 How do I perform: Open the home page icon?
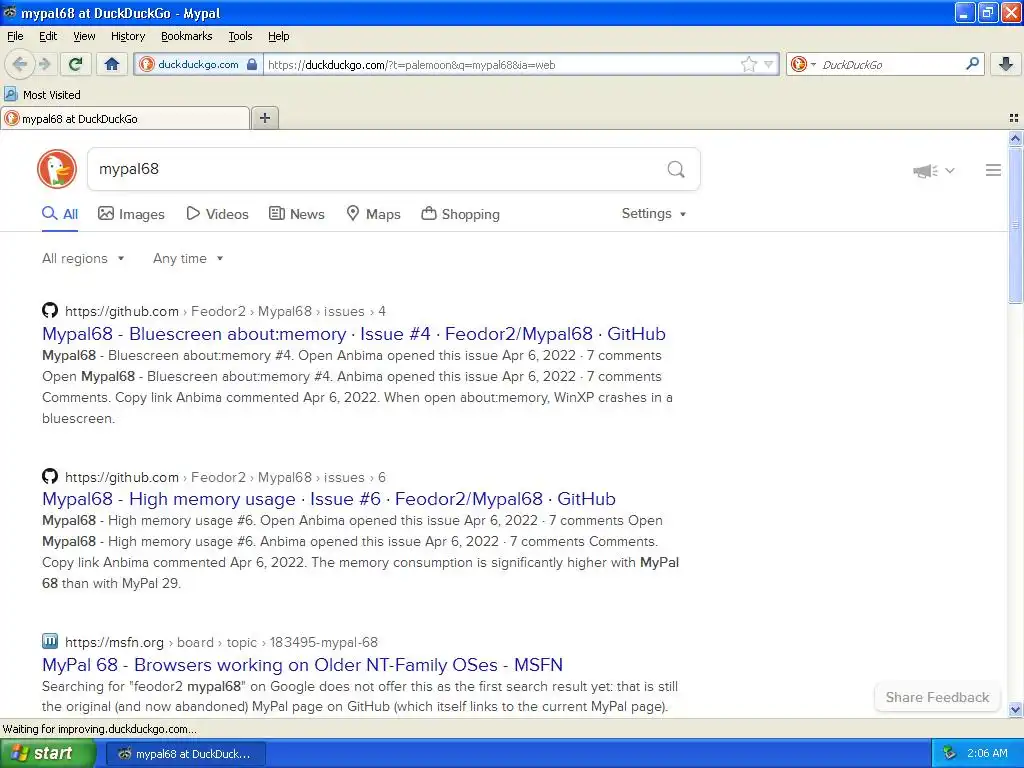[112, 64]
